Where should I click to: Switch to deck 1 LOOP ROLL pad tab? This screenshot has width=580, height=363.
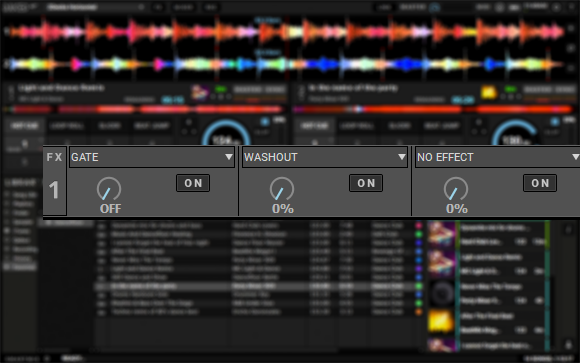click(67, 126)
